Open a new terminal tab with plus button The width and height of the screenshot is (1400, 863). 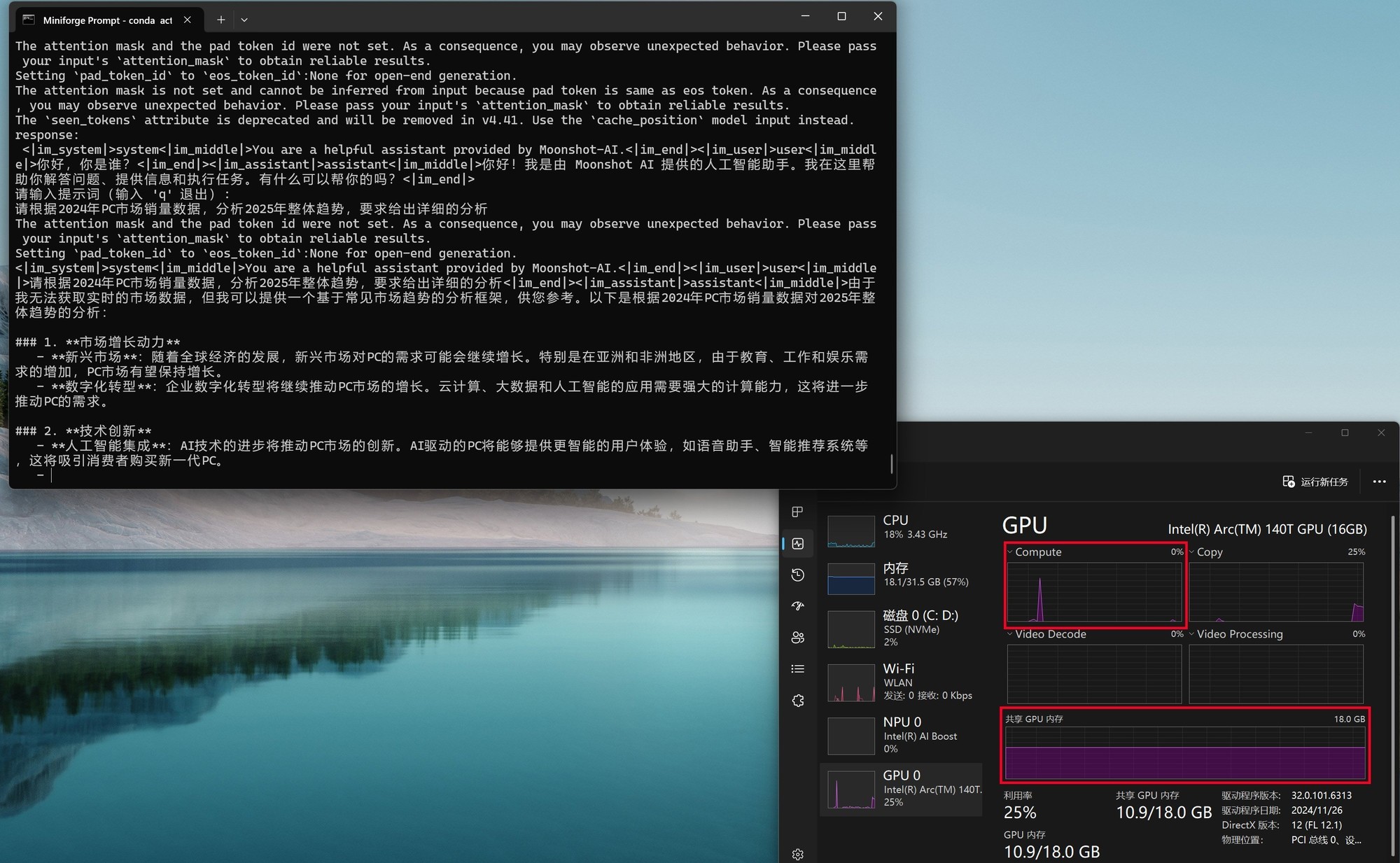(220, 20)
